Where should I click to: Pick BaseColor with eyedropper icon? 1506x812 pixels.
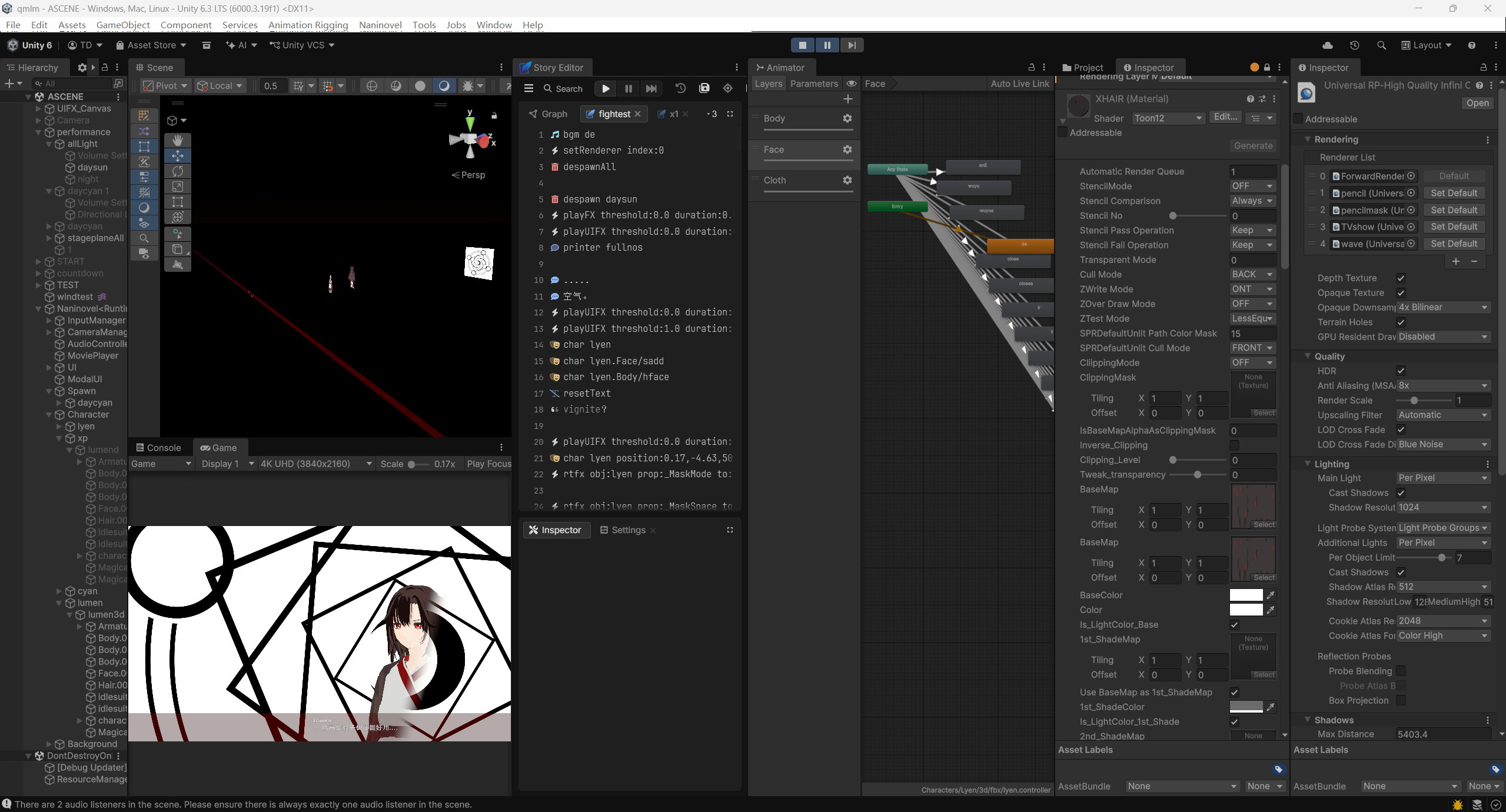(1271, 595)
